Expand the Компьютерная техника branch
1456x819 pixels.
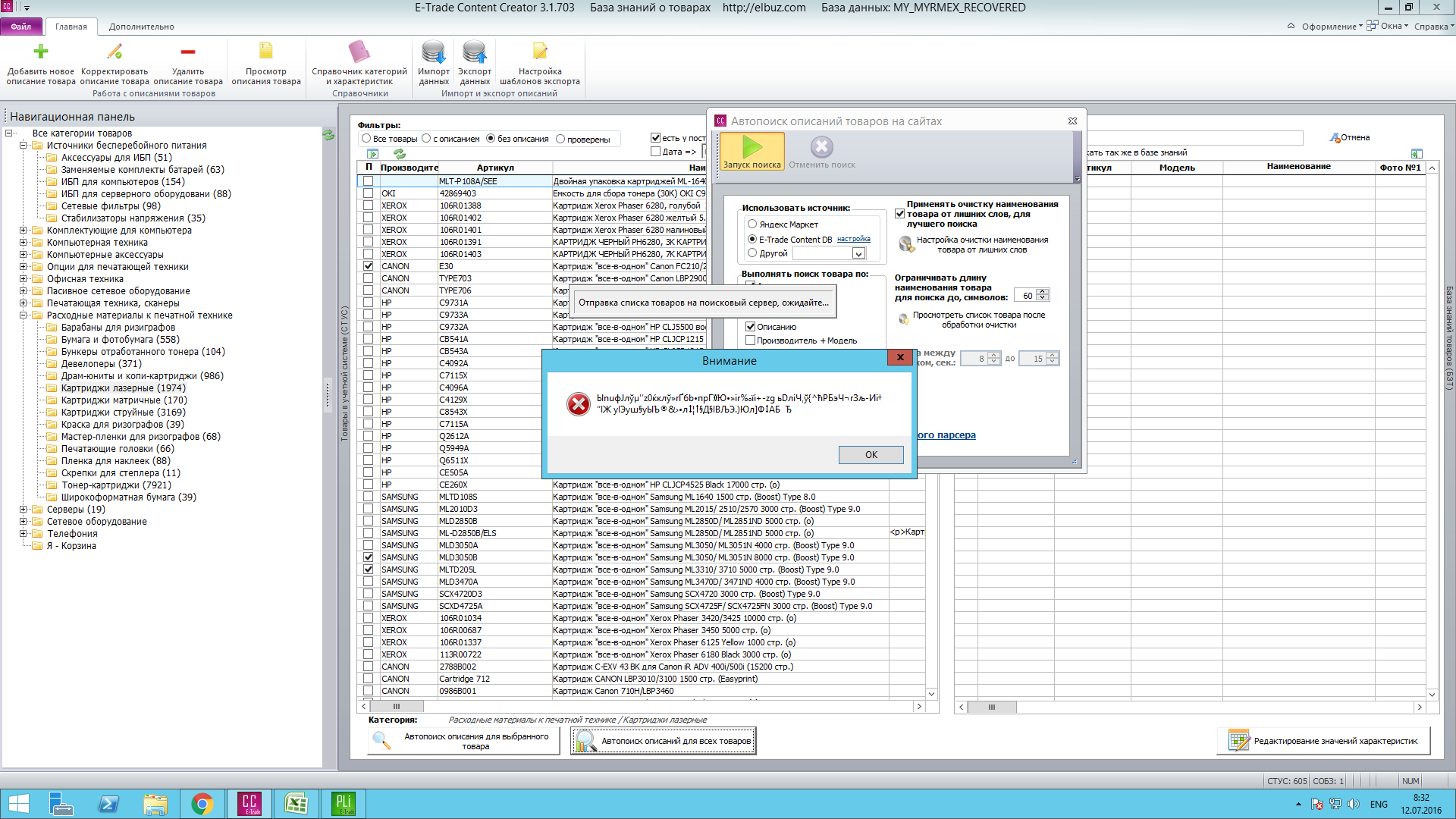coord(24,243)
